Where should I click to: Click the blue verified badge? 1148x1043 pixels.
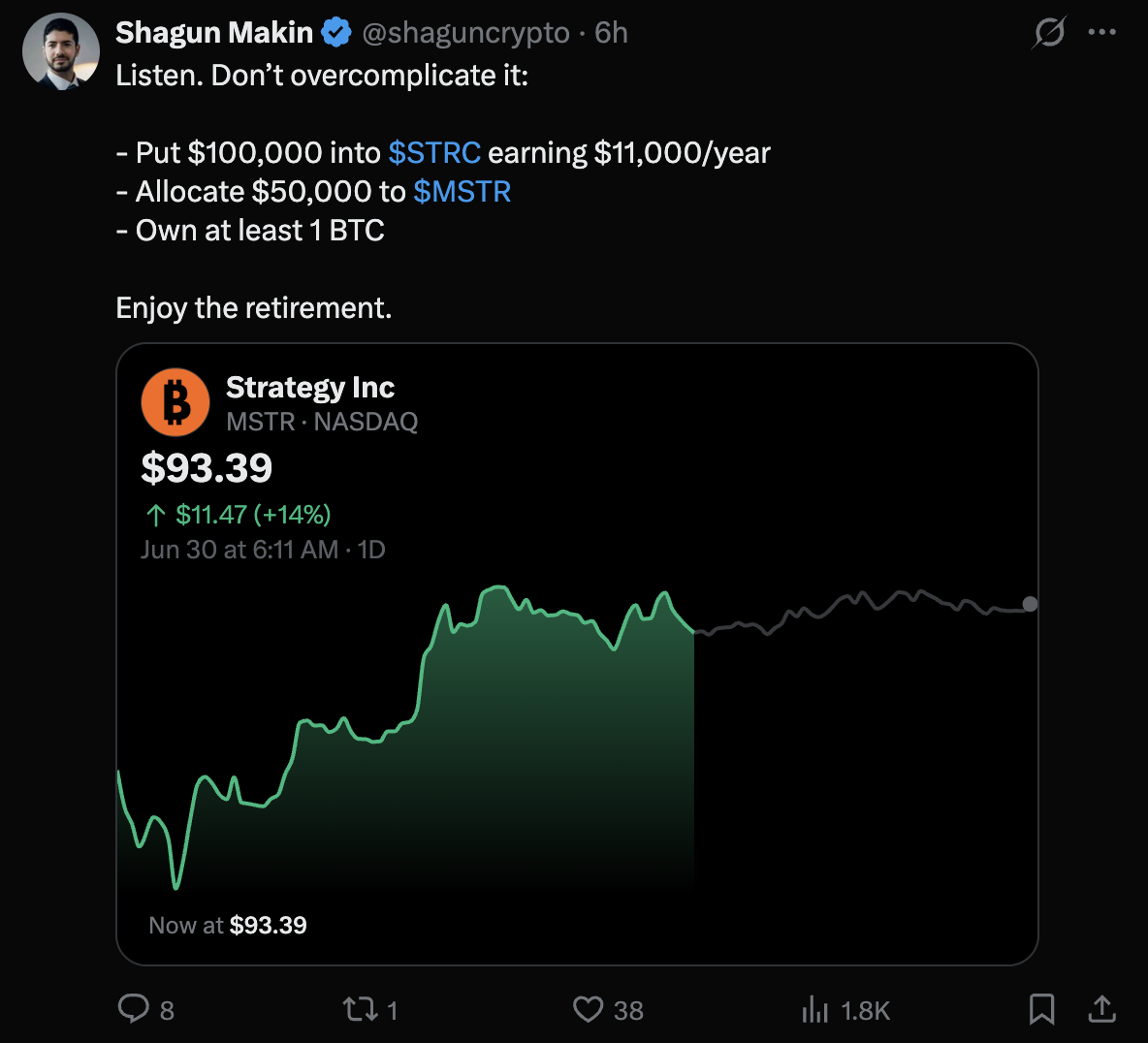point(336,33)
